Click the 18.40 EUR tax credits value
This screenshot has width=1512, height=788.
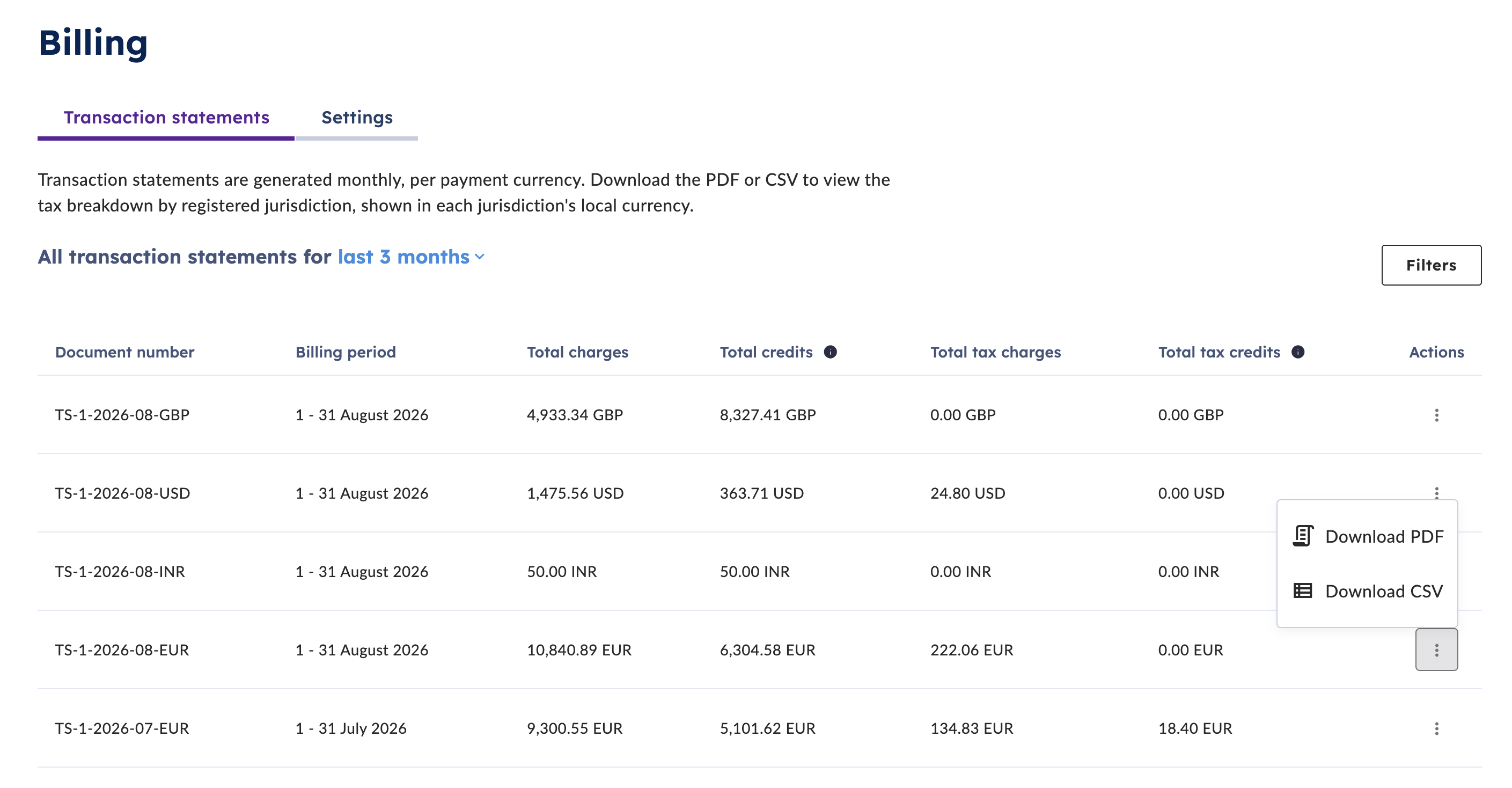pyautogui.click(x=1194, y=729)
